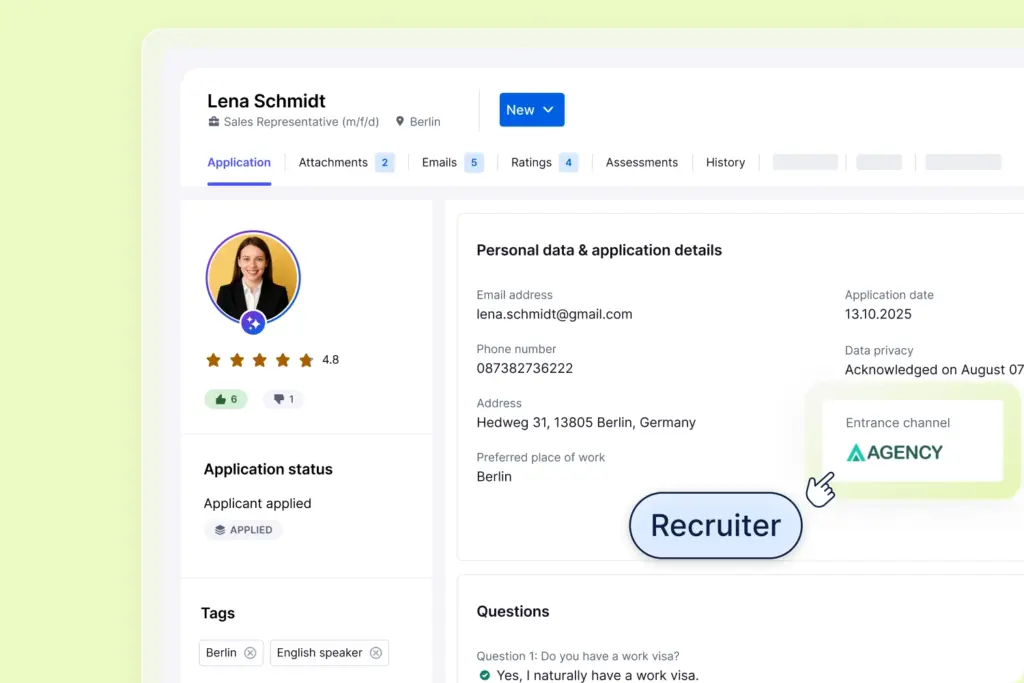The height and width of the screenshot is (683, 1024).
Task: Click the AI sparkle badge on profile photo
Action: pos(253,323)
